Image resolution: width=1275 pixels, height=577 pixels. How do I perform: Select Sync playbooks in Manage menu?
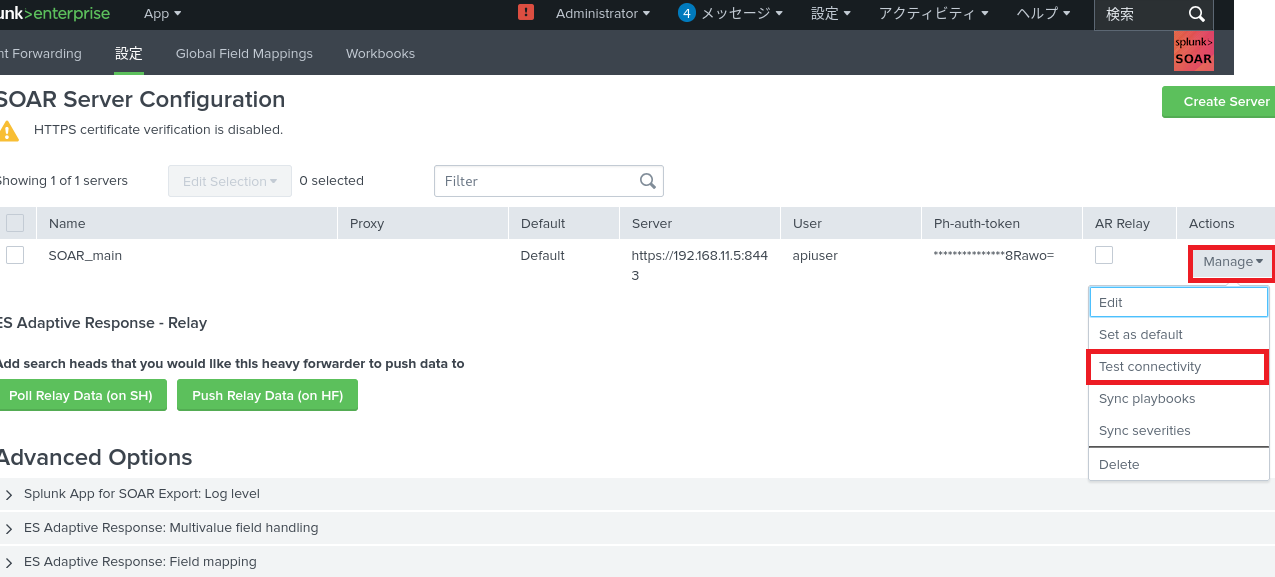point(1147,399)
